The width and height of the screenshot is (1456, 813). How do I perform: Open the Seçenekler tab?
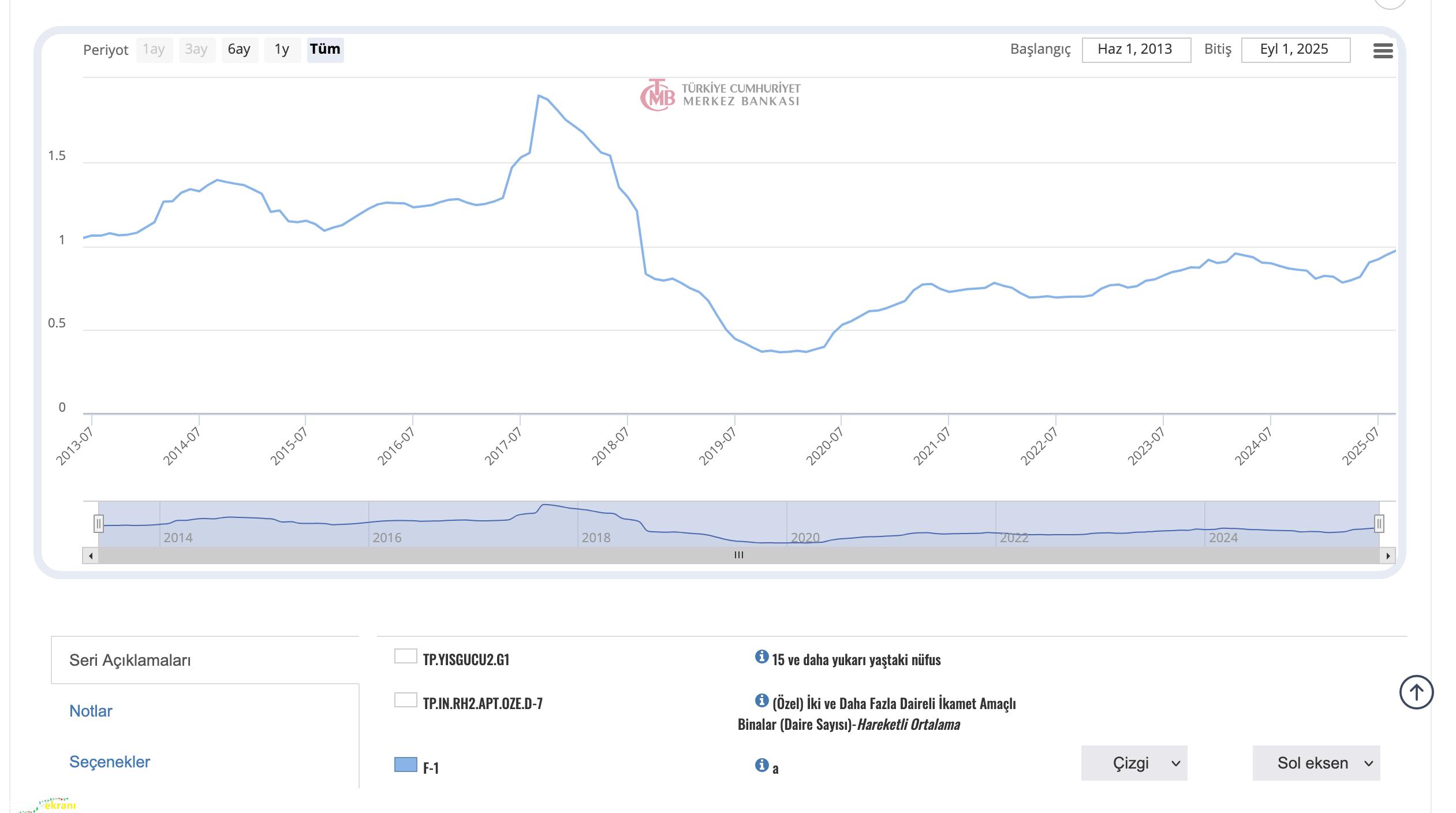[109, 762]
